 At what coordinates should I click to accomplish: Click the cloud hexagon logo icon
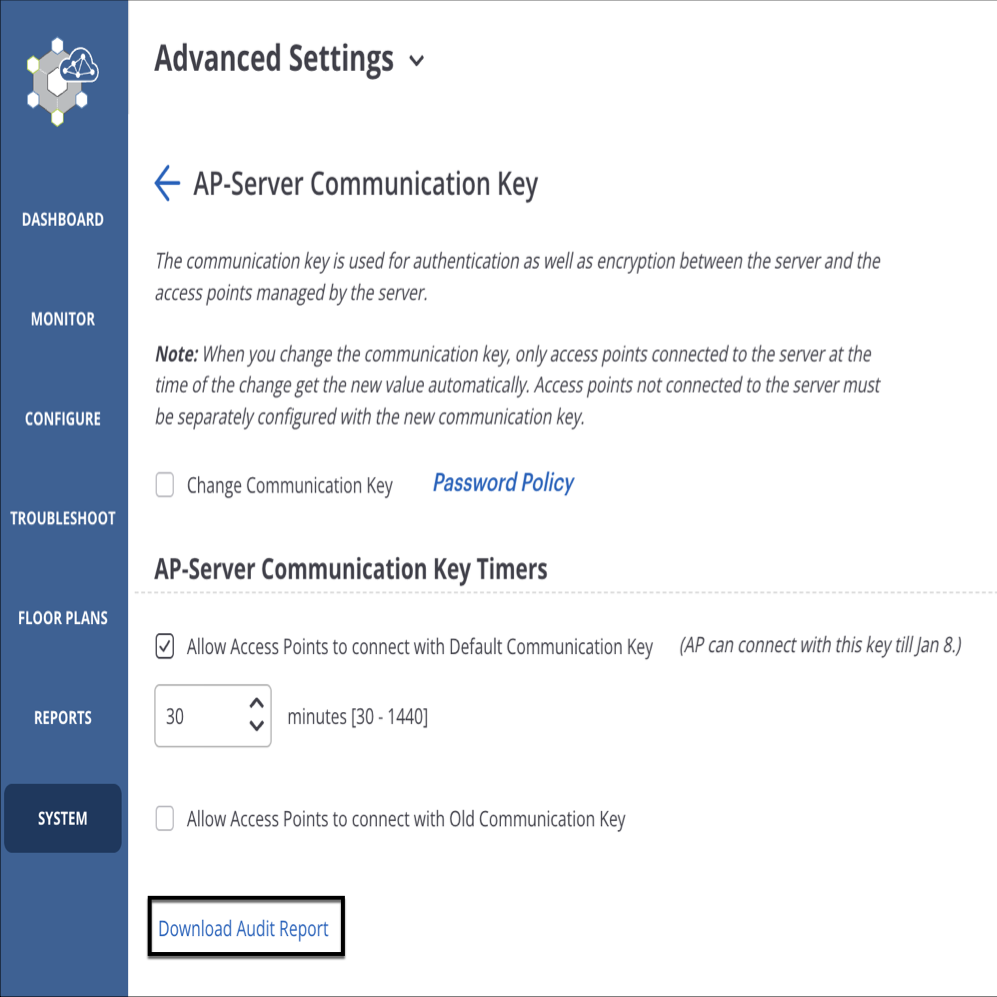point(62,81)
